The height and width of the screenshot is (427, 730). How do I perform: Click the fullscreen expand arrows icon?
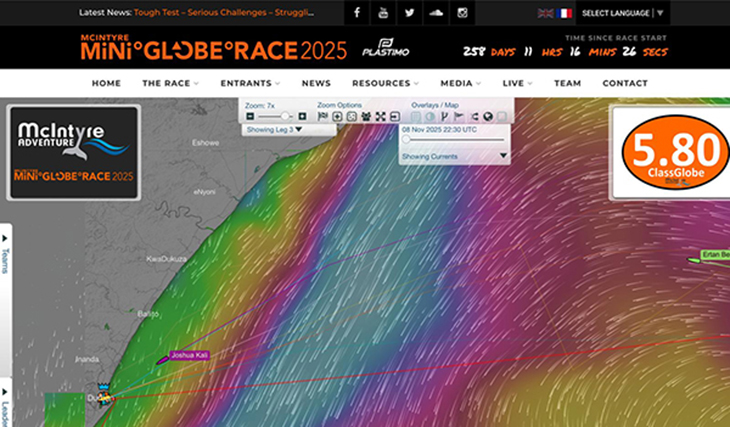click(x=381, y=117)
